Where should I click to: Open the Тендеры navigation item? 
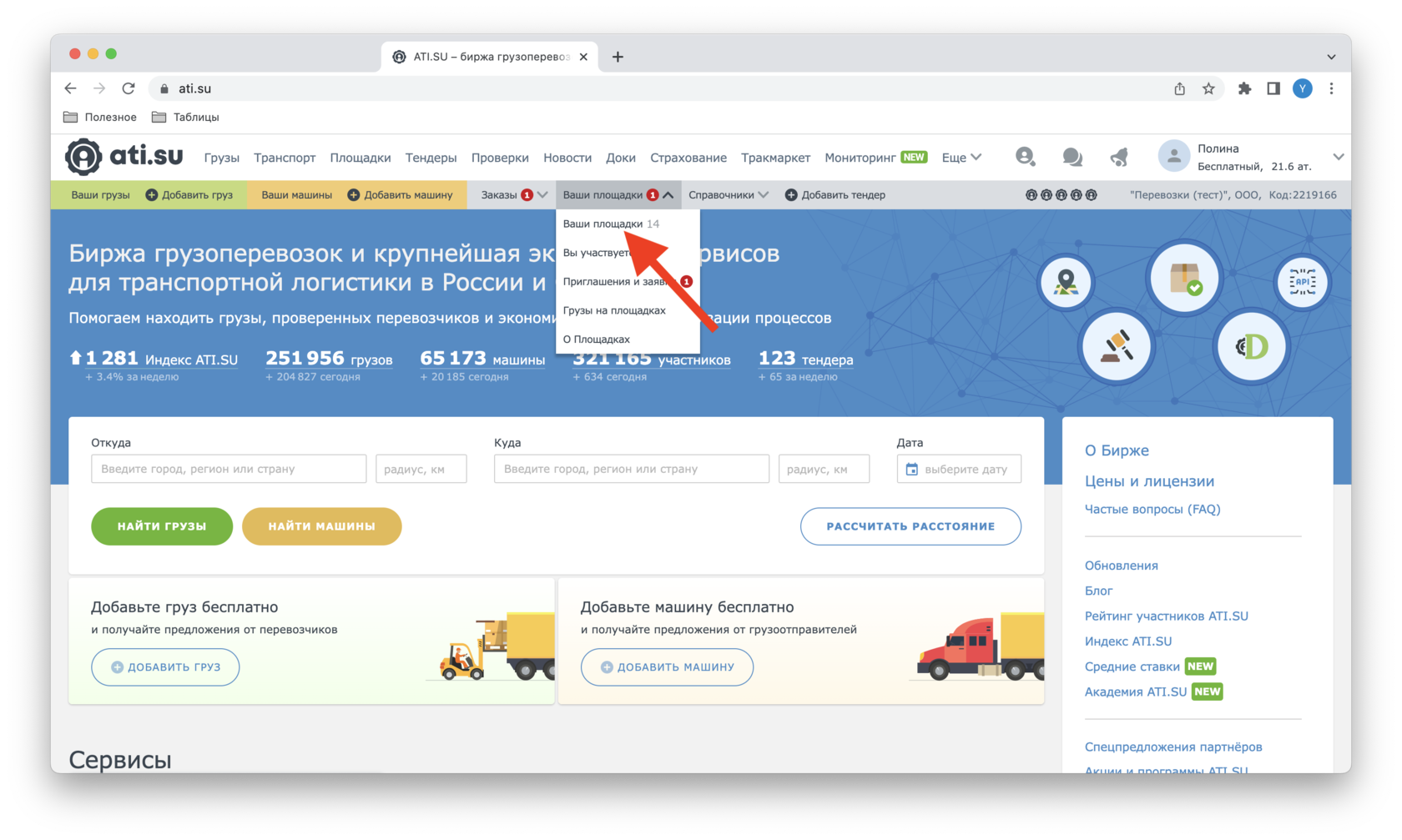coord(431,158)
